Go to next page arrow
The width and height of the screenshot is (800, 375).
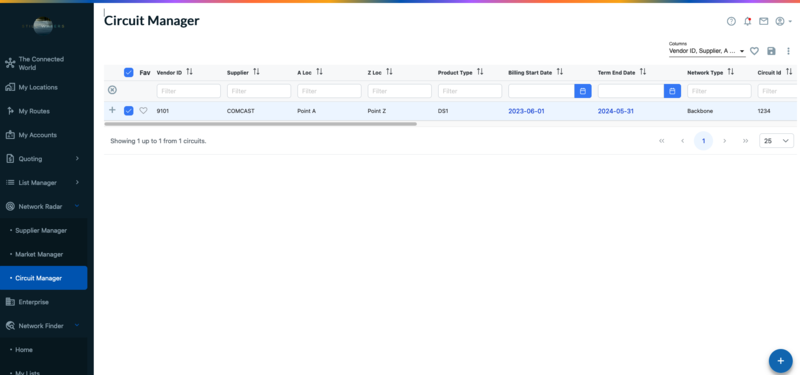(724, 141)
